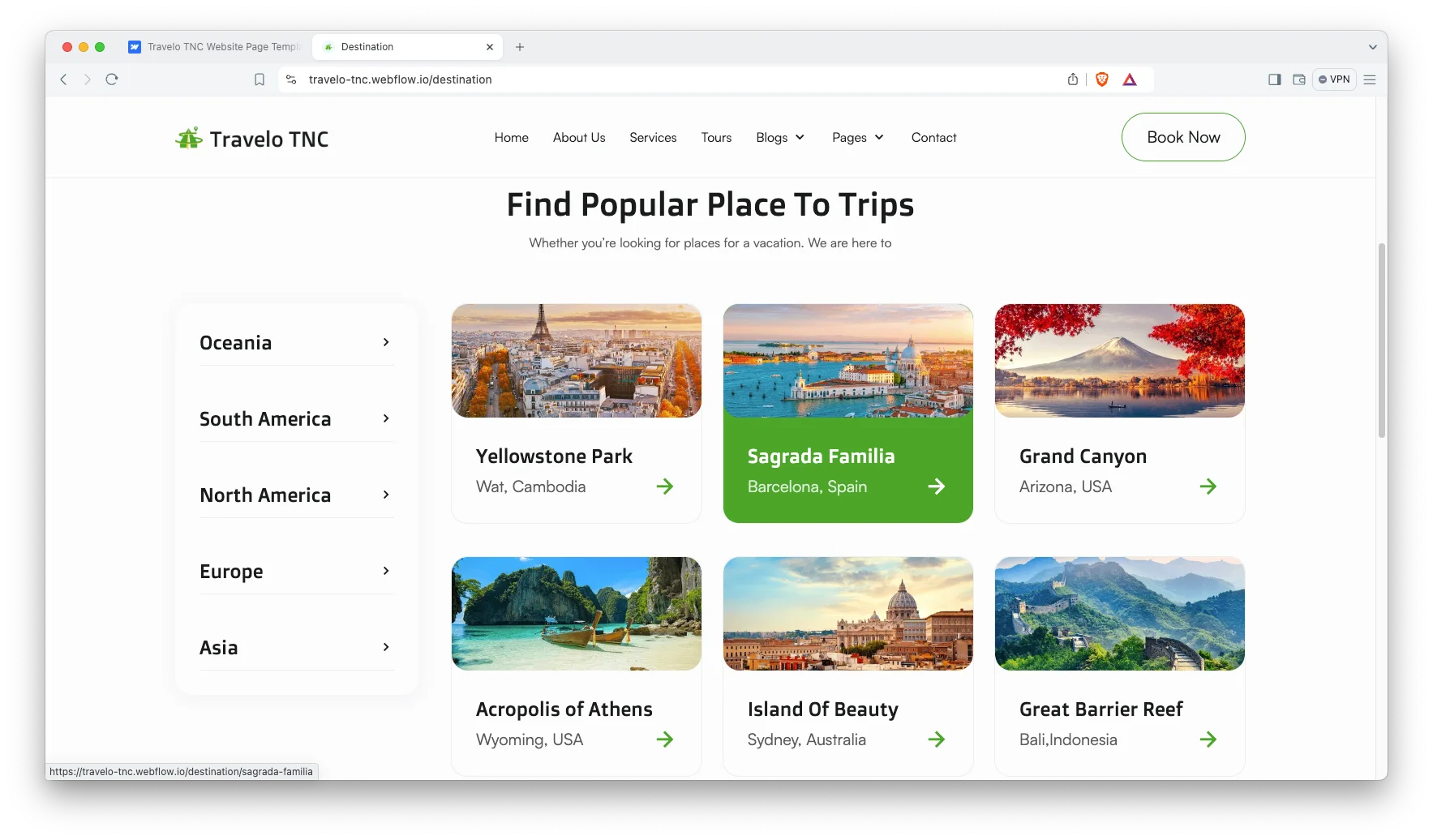
Task: Click the 'Wyoming, USA' location text
Action: (x=529, y=739)
